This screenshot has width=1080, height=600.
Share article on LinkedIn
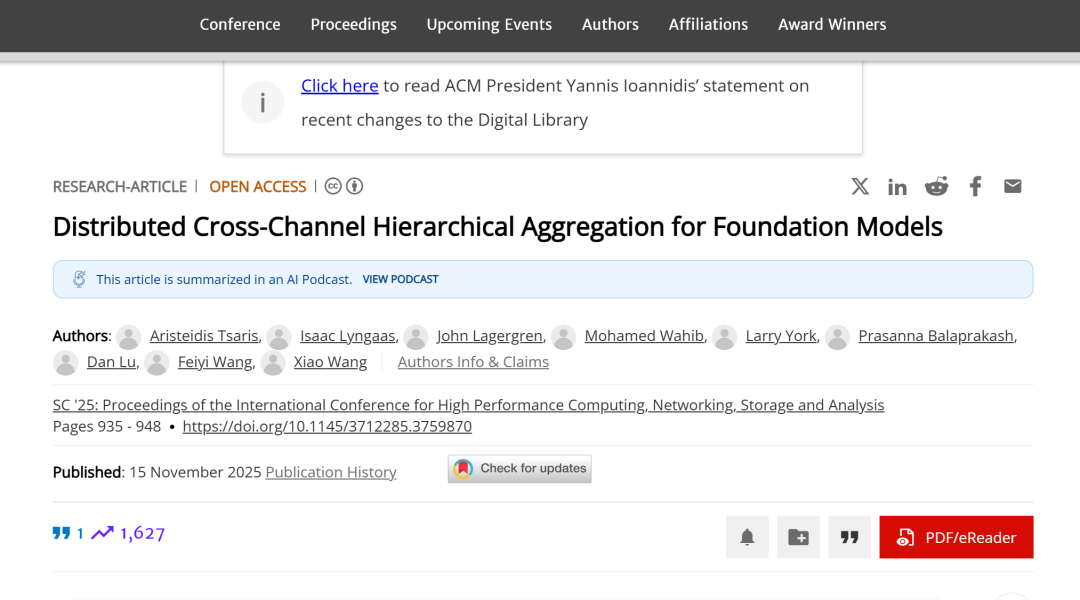(897, 187)
